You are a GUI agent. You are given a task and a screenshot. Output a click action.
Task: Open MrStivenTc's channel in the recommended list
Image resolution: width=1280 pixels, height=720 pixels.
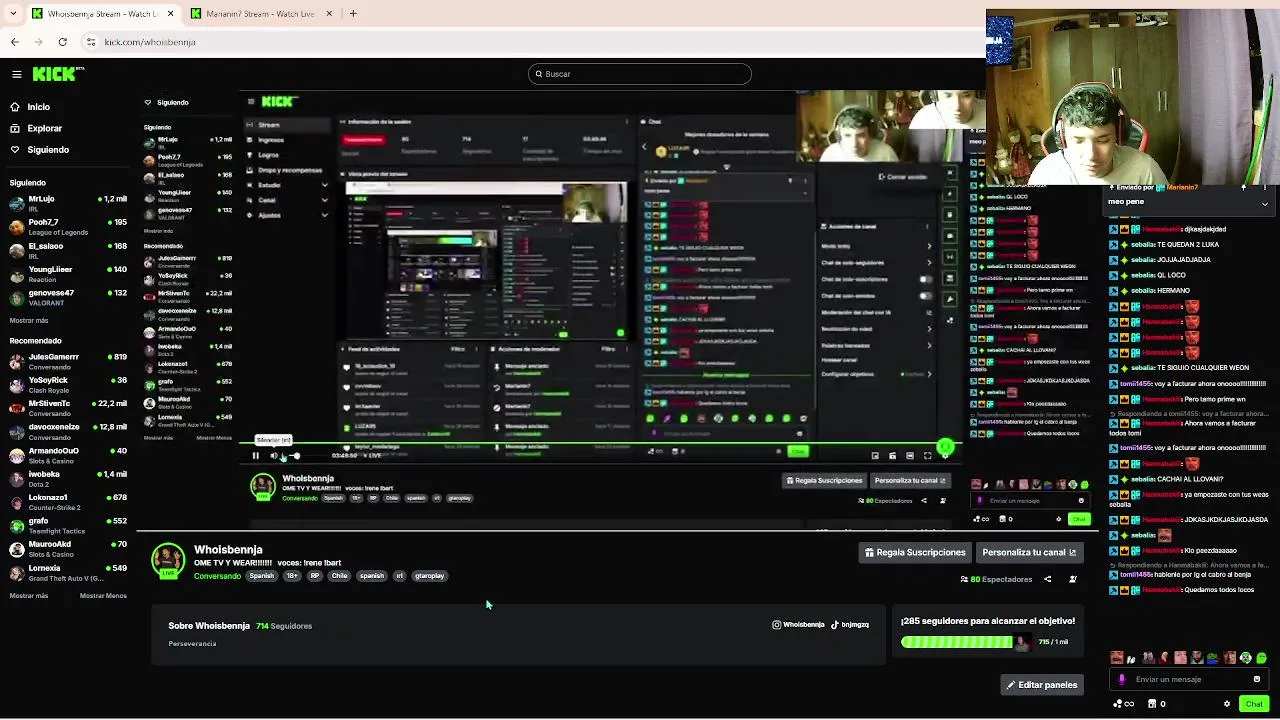coord(68,408)
